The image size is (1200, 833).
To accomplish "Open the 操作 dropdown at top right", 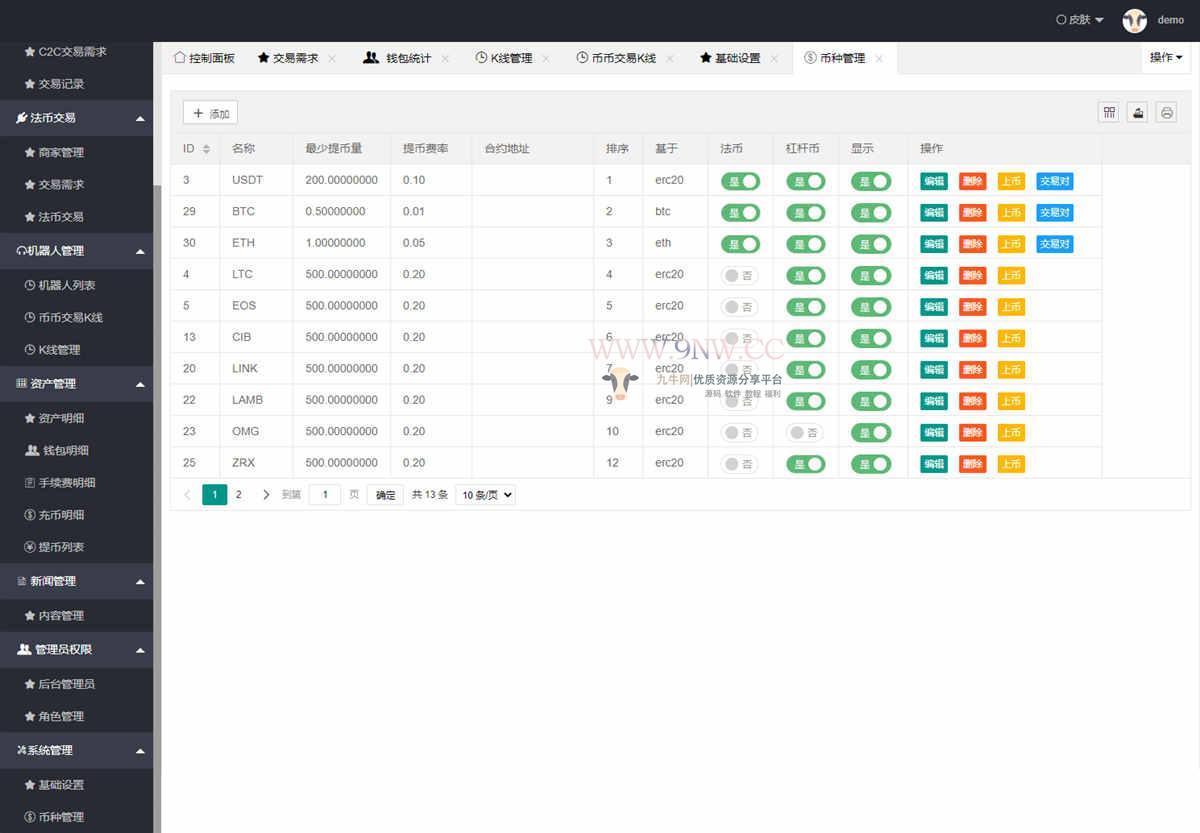I will [1165, 58].
